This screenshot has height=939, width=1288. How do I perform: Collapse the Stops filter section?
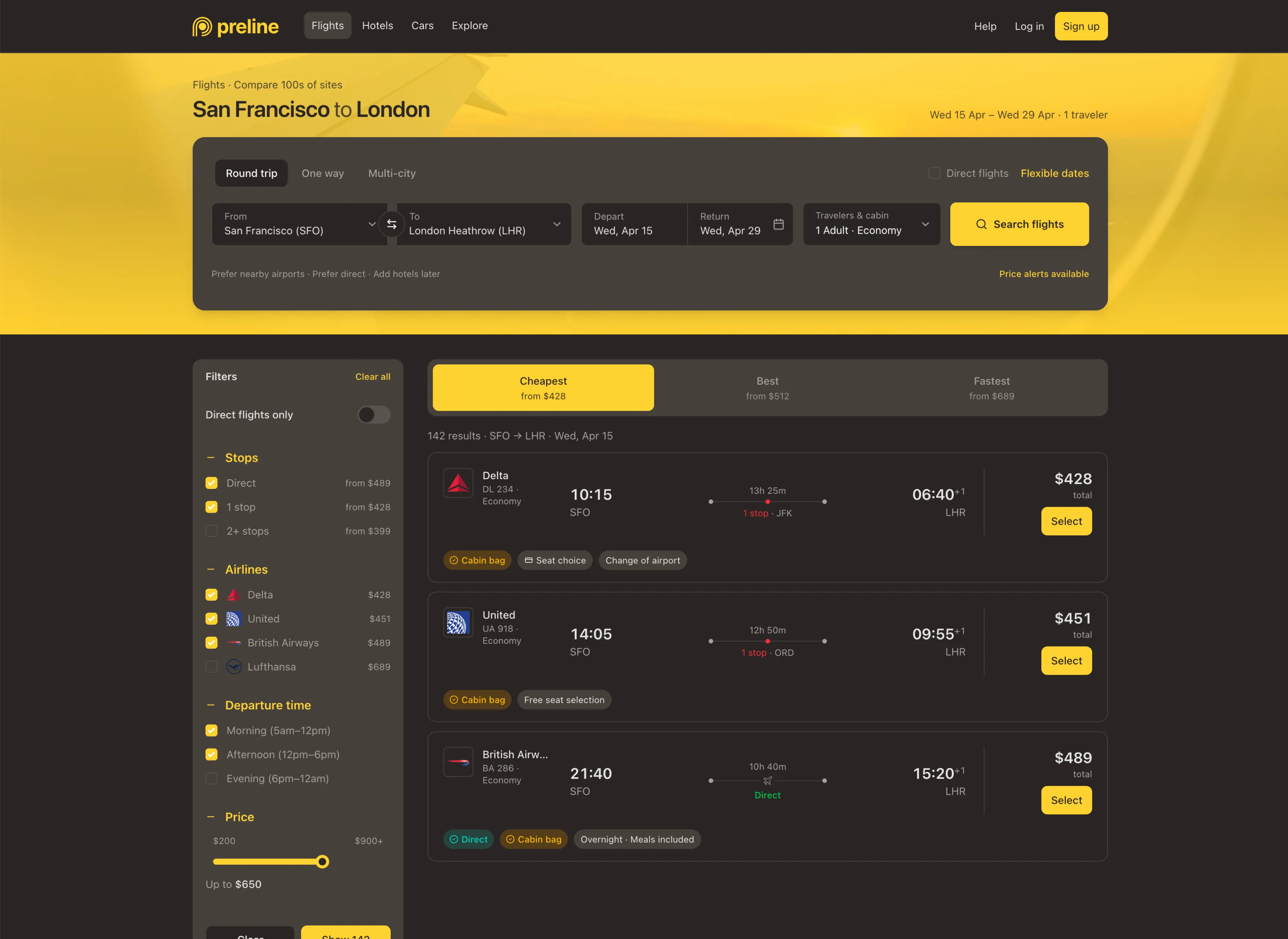point(211,458)
